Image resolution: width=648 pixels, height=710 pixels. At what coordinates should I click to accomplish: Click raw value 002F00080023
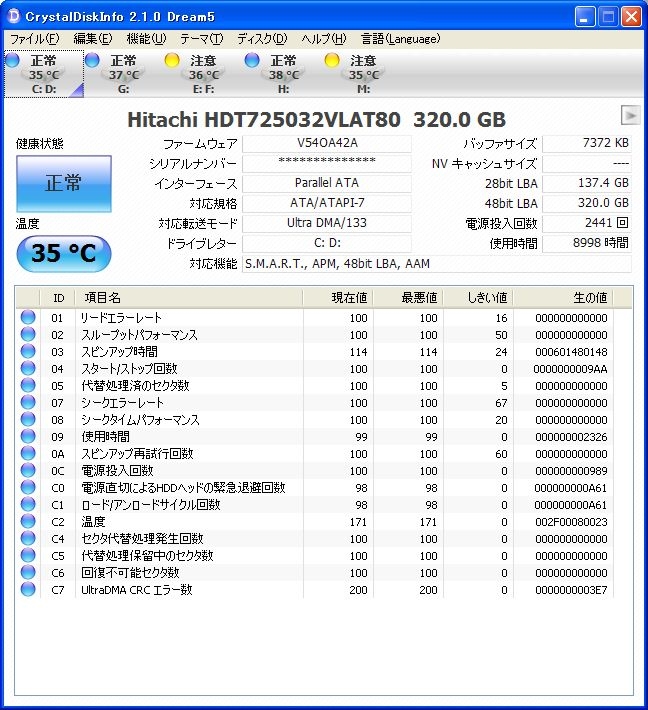click(571, 522)
